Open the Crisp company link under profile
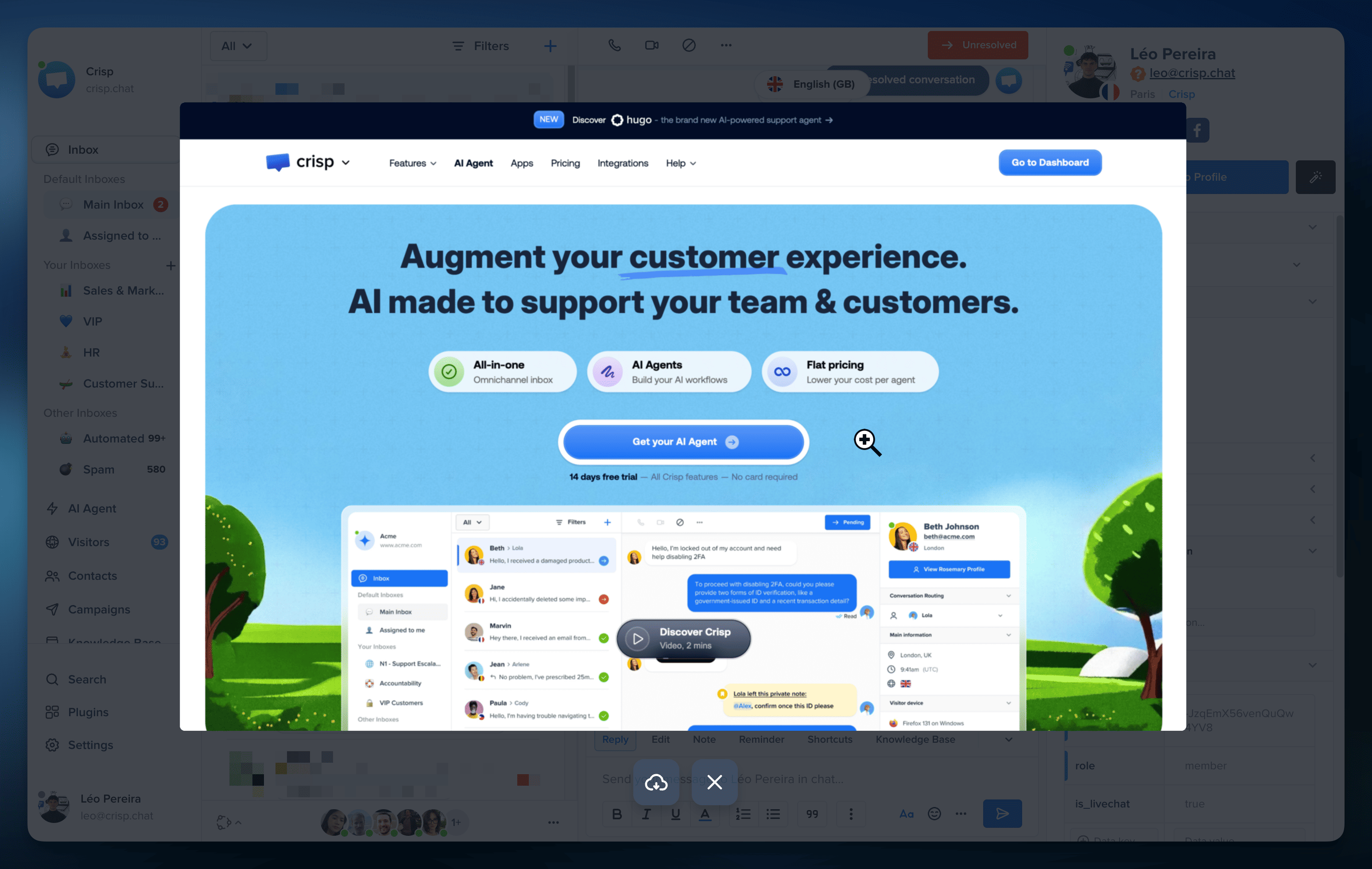This screenshot has width=1372, height=869. pyautogui.click(x=1181, y=94)
